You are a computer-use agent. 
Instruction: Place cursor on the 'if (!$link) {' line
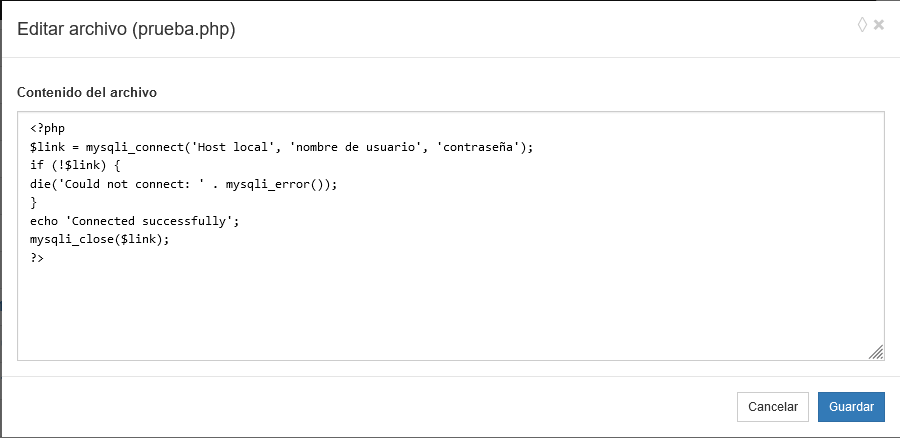click(75, 166)
